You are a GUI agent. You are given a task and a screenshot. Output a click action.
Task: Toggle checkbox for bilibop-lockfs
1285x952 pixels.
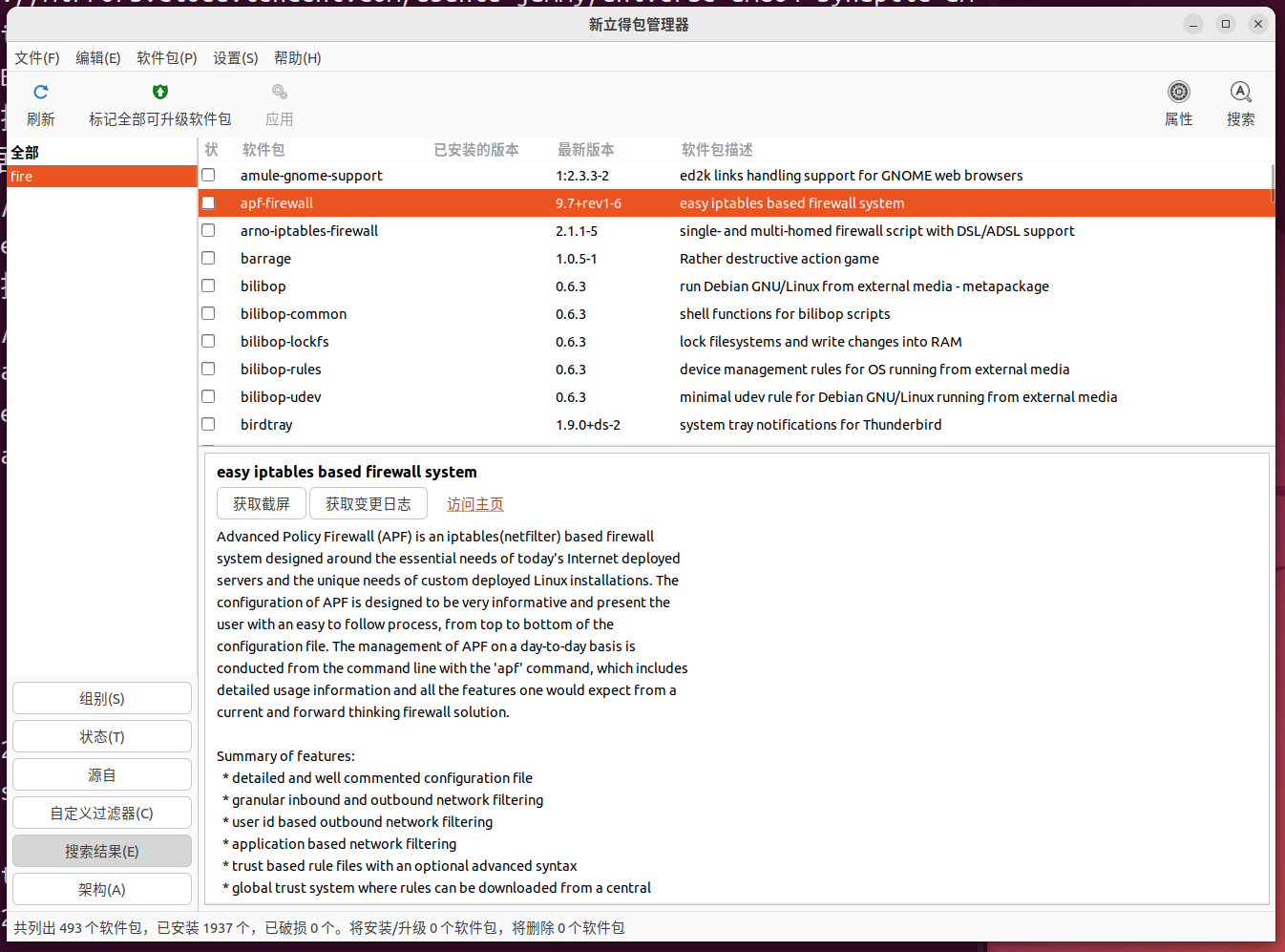[x=208, y=341]
